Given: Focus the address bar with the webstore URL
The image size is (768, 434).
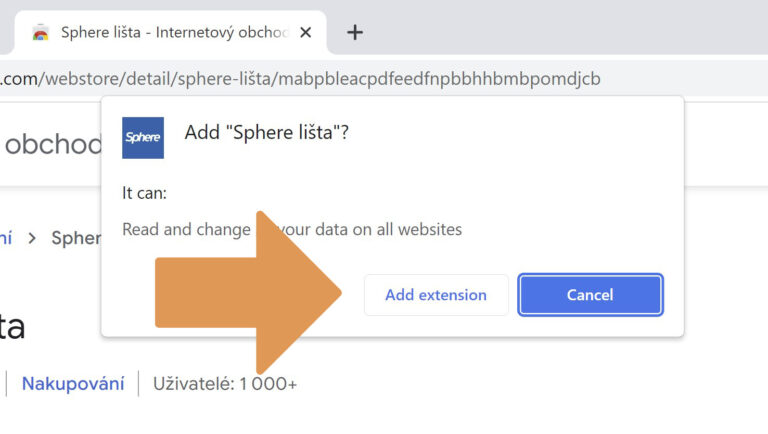Looking at the screenshot, I should coord(300,78).
